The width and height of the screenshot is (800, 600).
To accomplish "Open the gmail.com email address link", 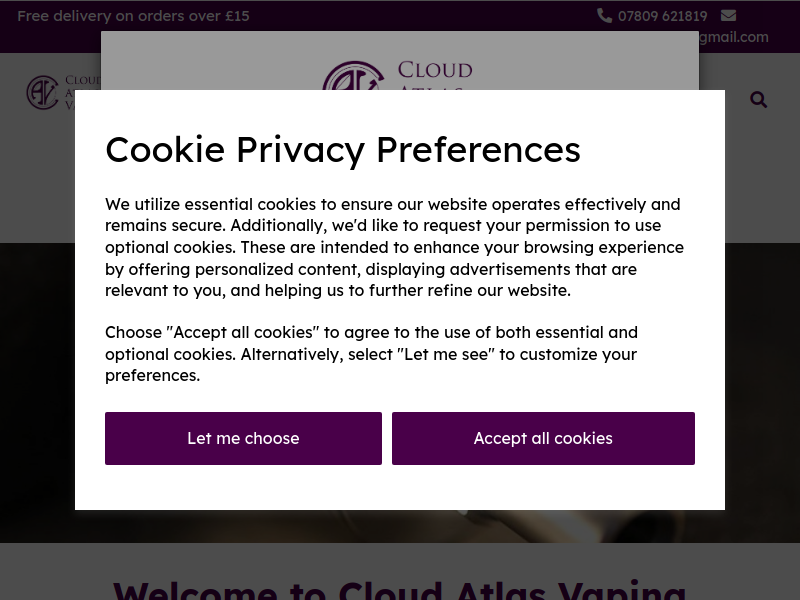I will click(x=734, y=37).
